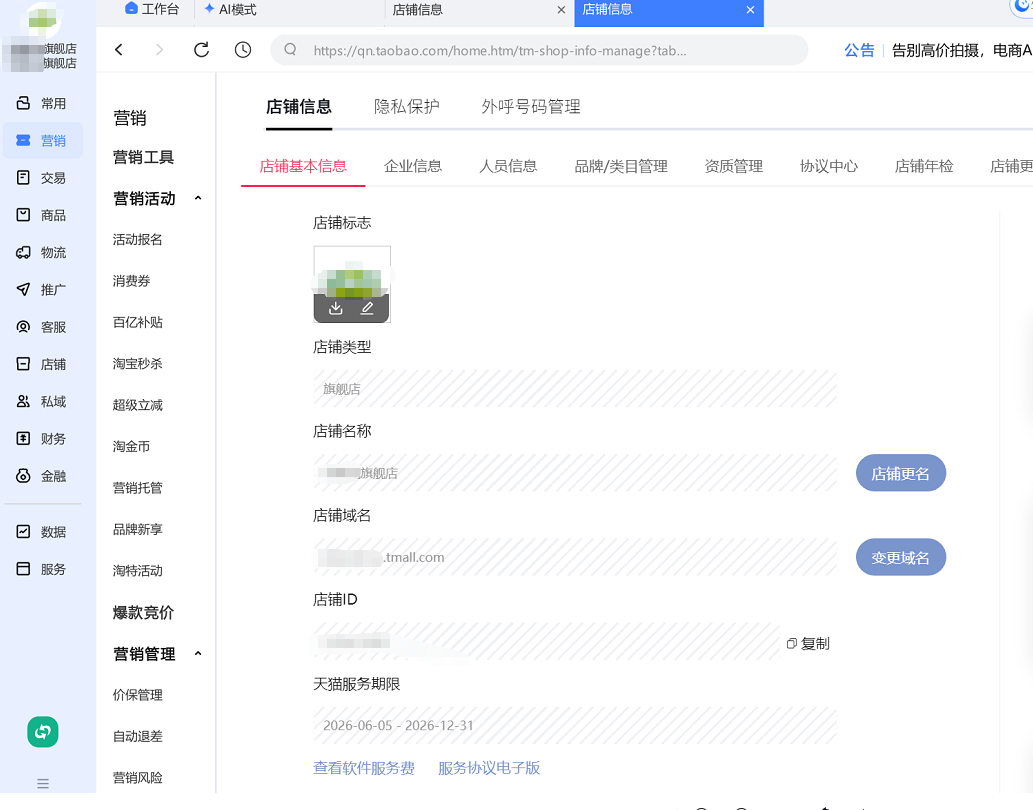Switch to the 工作台 tab
The image size is (1033, 810).
coord(152,9)
